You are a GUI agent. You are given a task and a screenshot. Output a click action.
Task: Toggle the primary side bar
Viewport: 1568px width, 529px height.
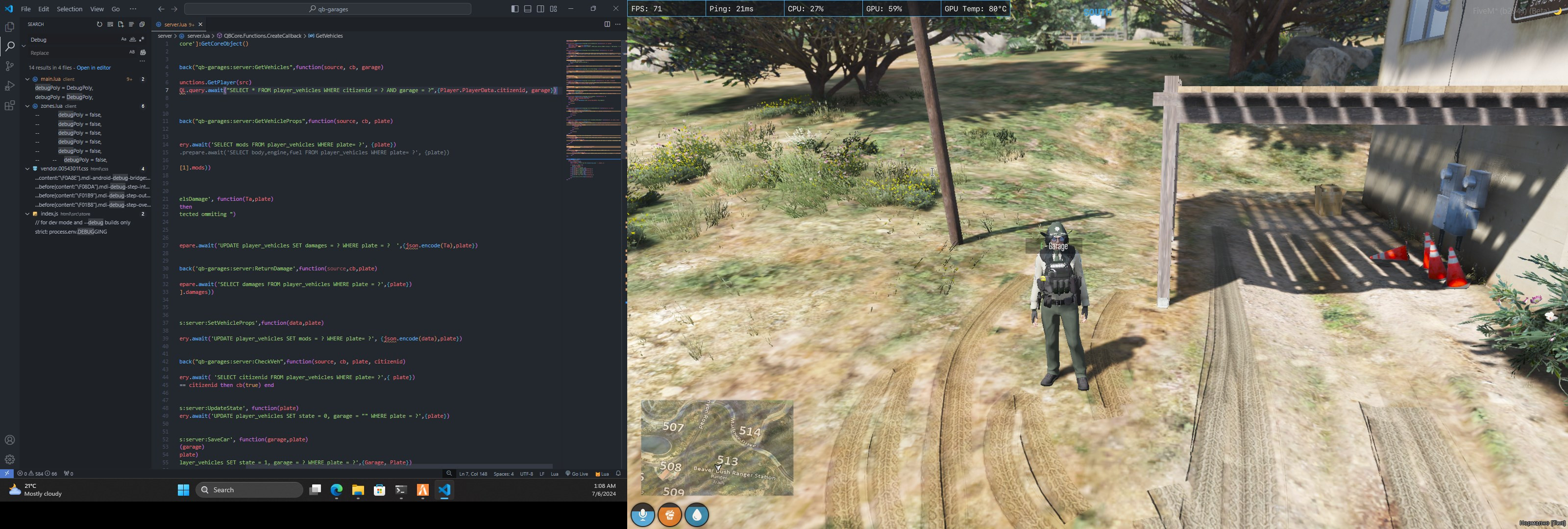tap(515, 9)
